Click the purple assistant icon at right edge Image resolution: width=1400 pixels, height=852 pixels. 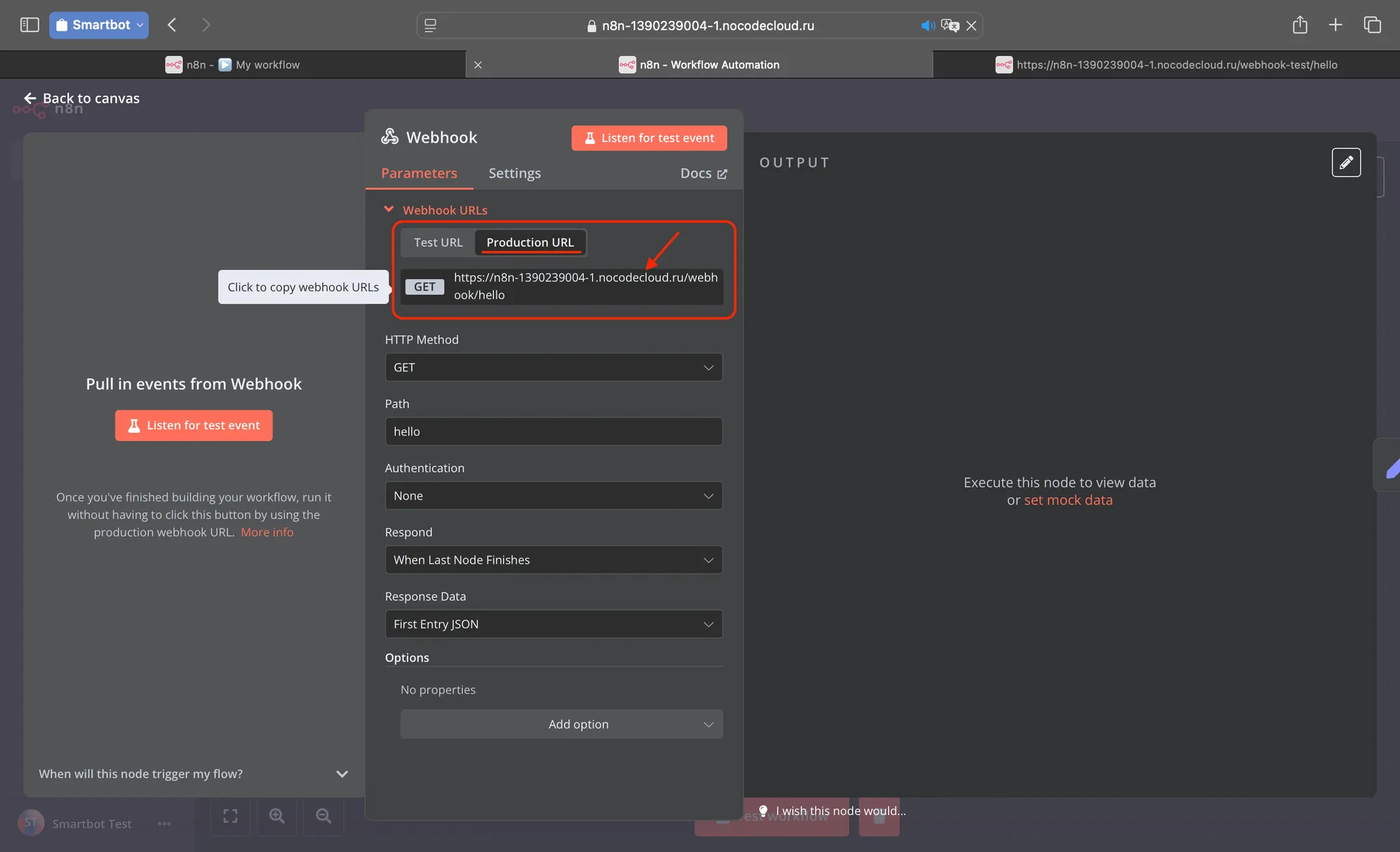pos(1392,468)
